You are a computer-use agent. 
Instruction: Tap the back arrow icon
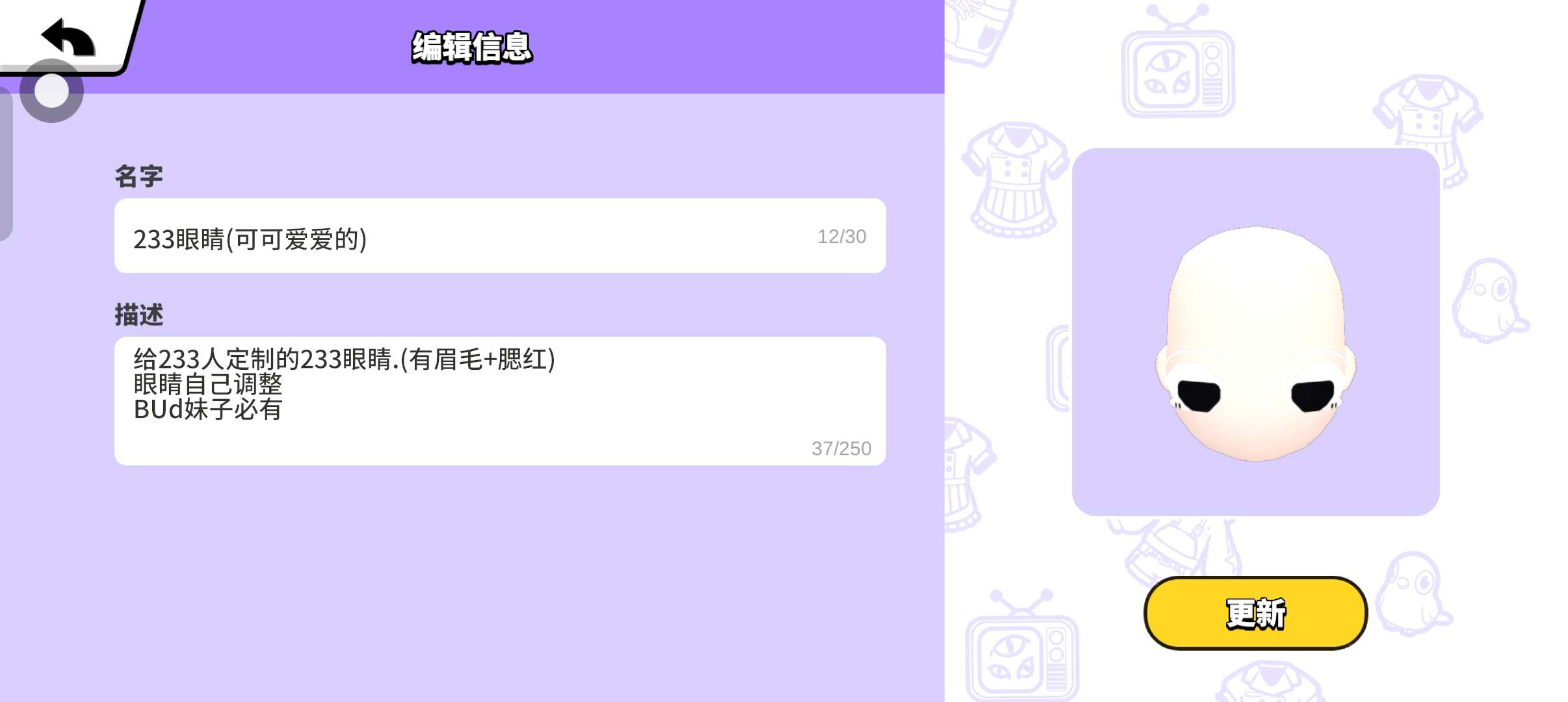pyautogui.click(x=68, y=37)
